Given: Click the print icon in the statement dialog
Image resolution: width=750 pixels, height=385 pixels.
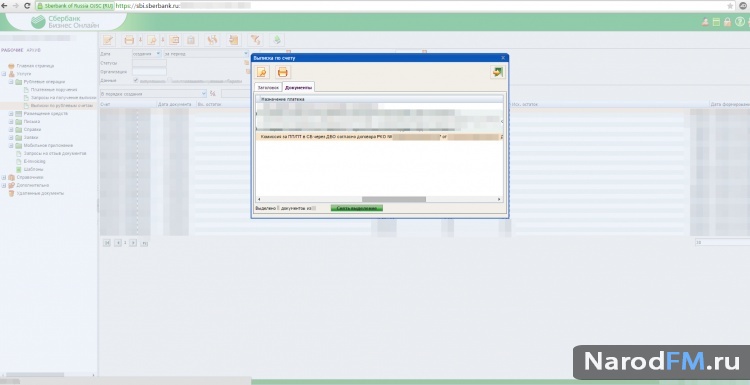Looking at the screenshot, I should pos(283,73).
